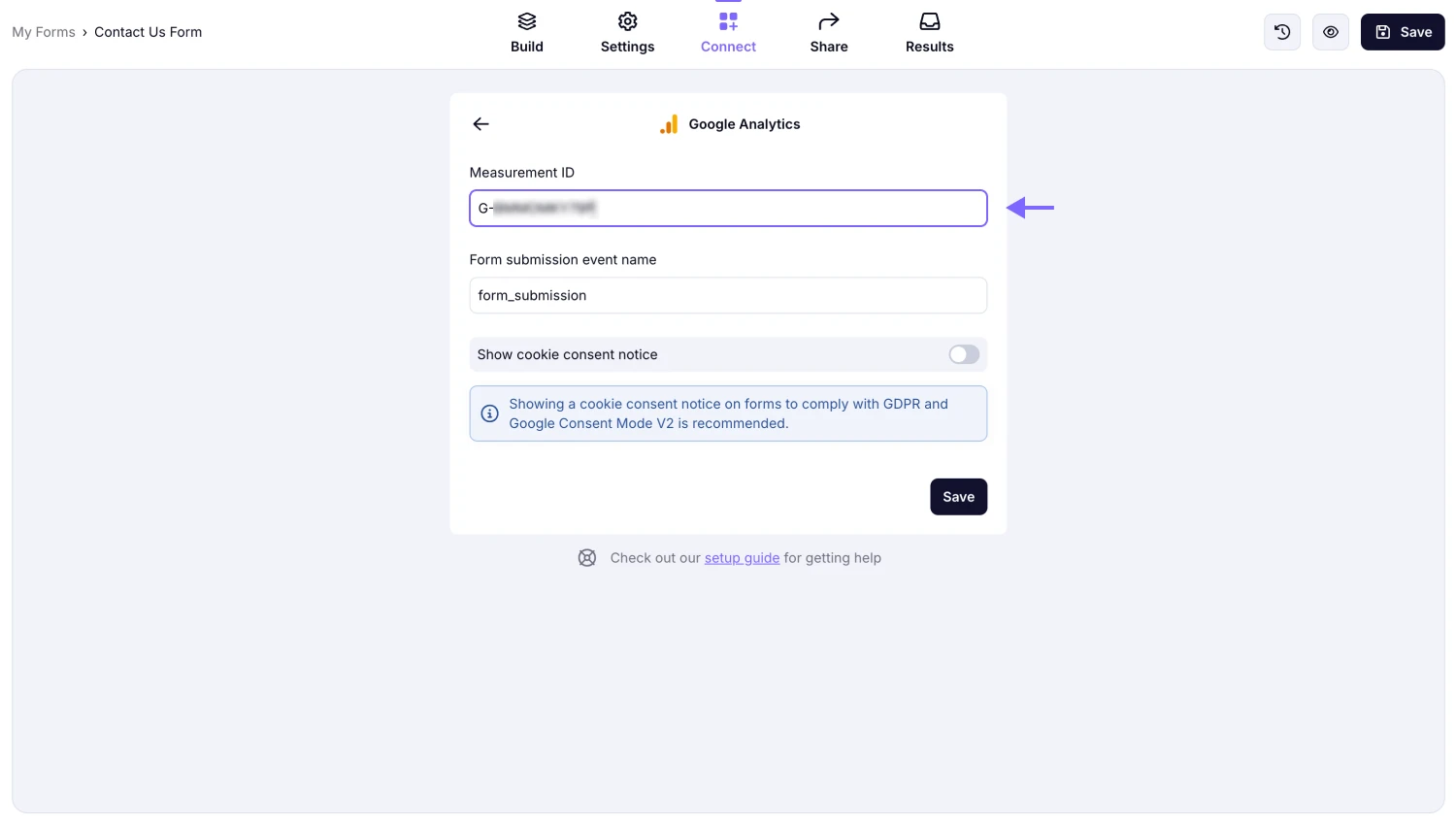
Task: Focus the Measurement ID input field
Action: click(728, 208)
